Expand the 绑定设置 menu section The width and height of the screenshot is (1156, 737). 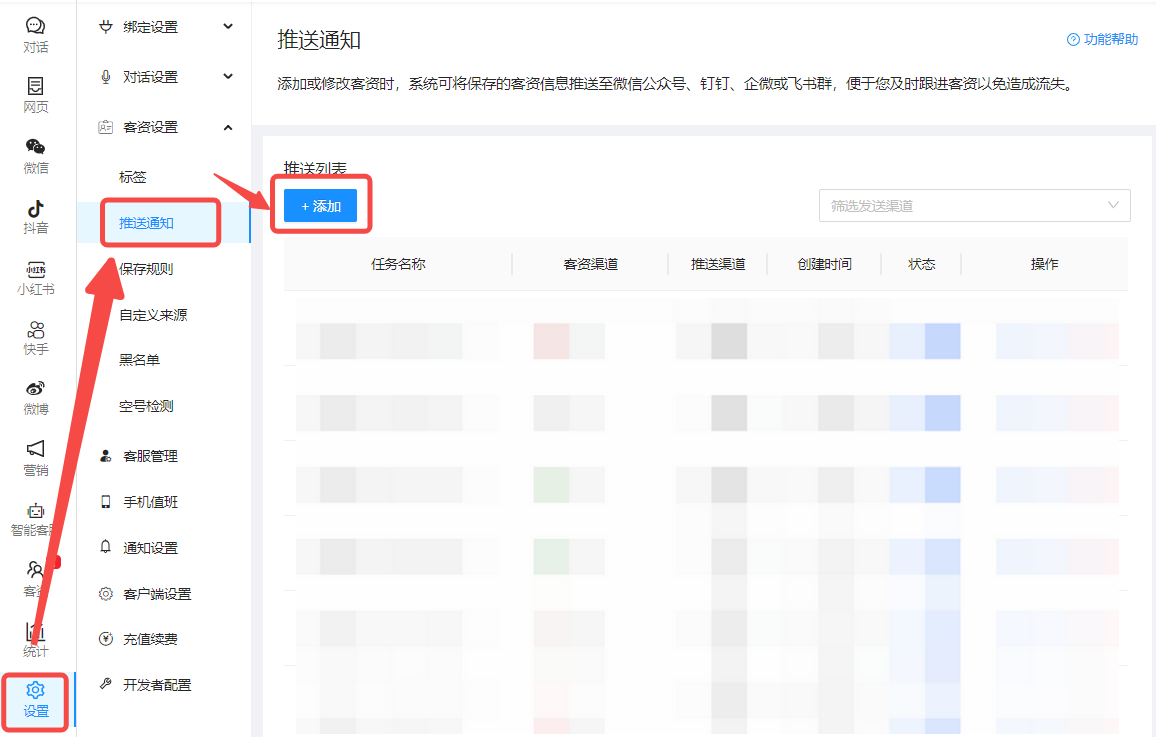166,27
